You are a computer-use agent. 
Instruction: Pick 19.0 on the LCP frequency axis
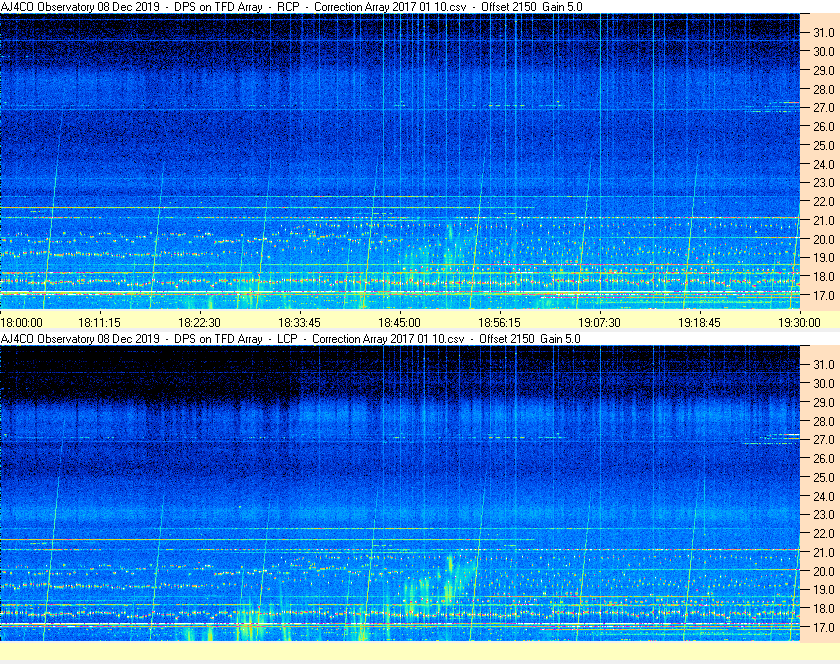pos(824,590)
